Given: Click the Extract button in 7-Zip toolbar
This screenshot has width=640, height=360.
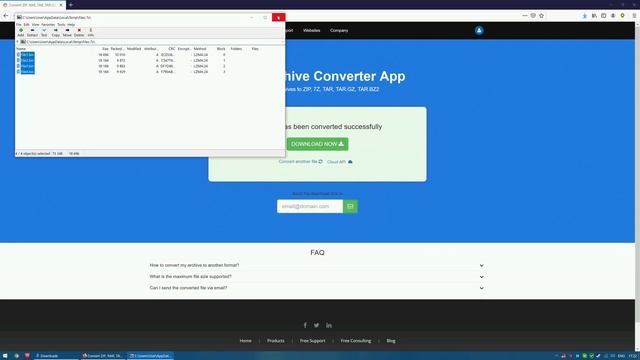Looking at the screenshot, I should click(x=32, y=32).
